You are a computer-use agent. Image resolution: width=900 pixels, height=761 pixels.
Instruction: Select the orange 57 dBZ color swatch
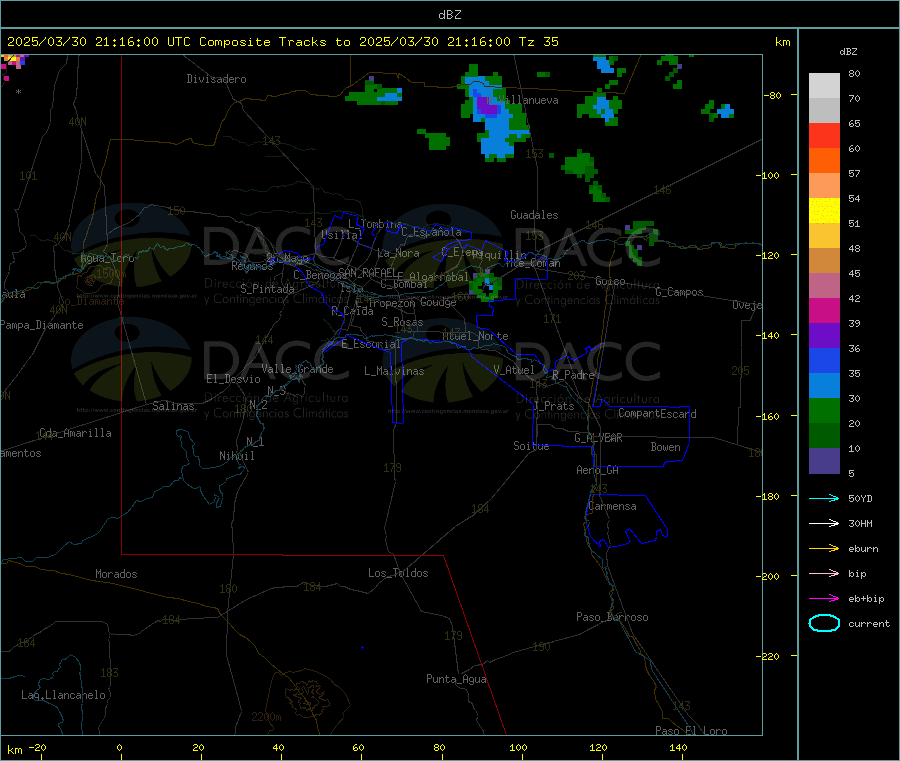824,161
